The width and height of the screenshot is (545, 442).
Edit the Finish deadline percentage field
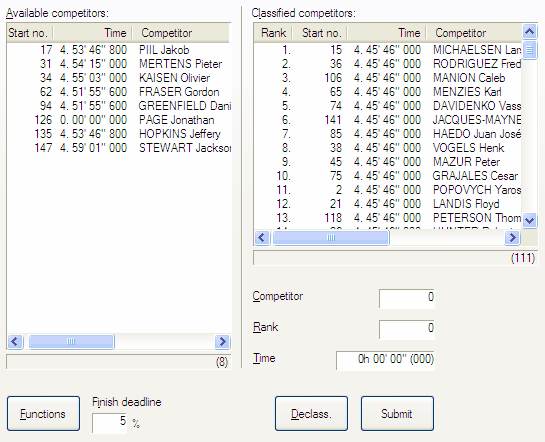click(x=109, y=423)
